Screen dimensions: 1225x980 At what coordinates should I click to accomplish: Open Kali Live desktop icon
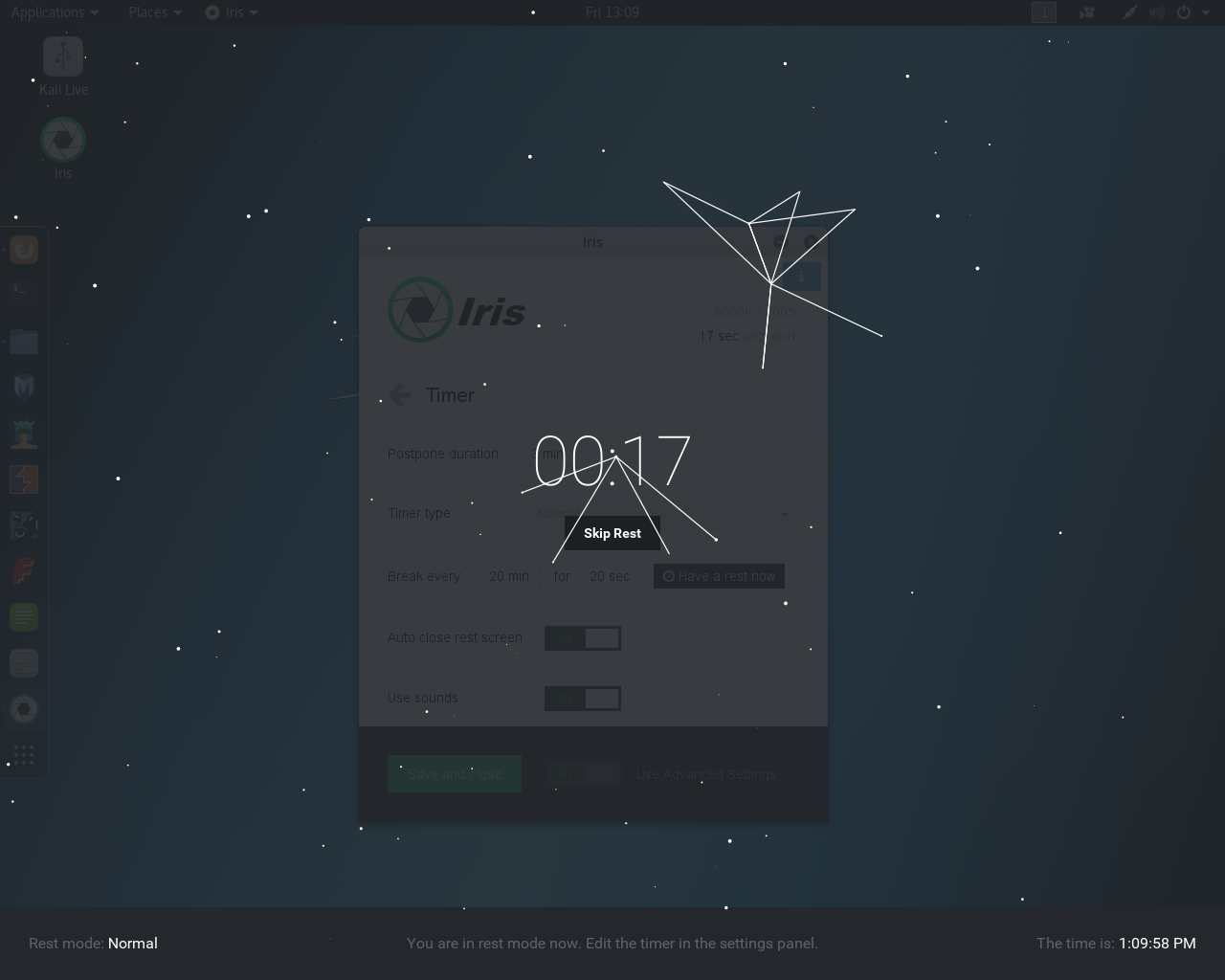[x=63, y=67]
